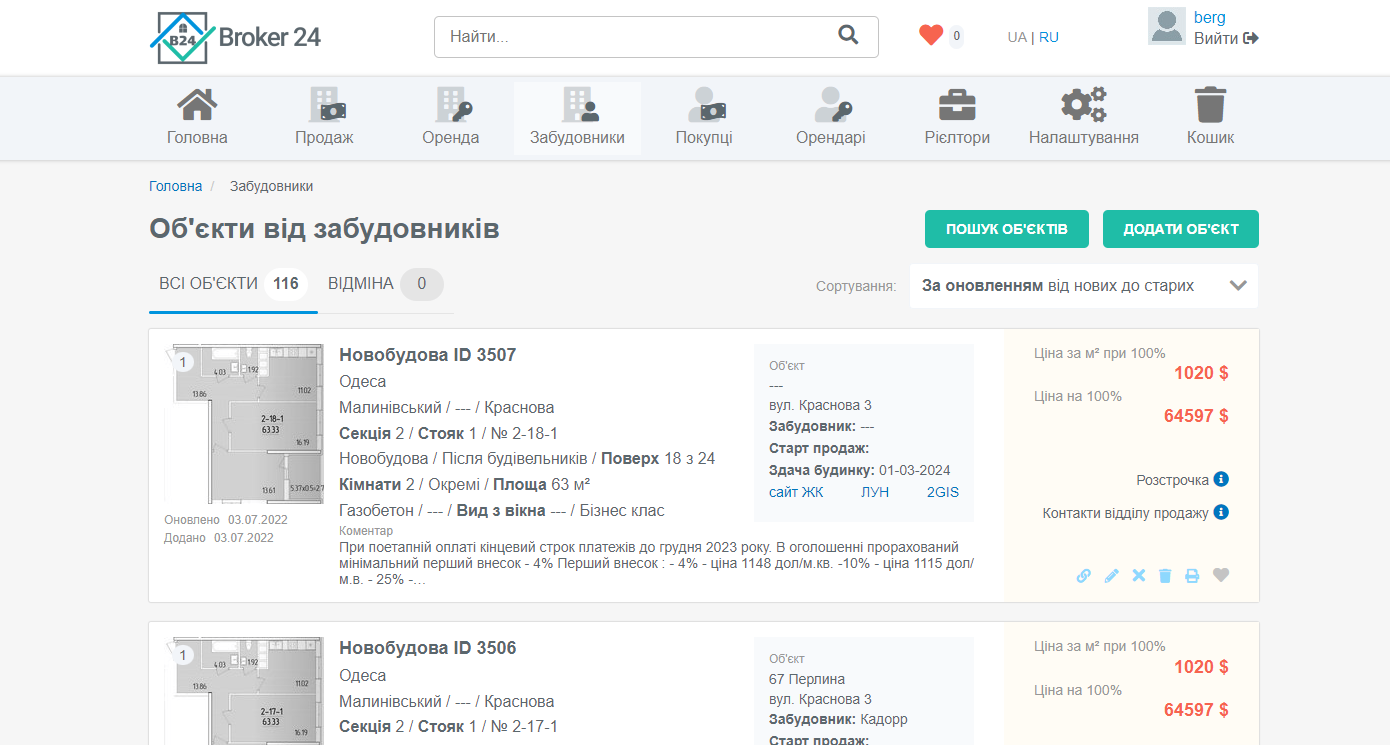
Task: Open berg profile link
Action: click(x=1210, y=17)
